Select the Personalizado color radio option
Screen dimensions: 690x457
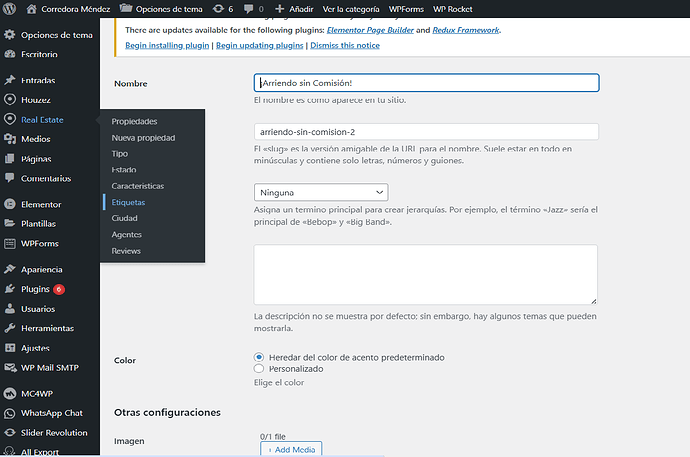point(260,369)
